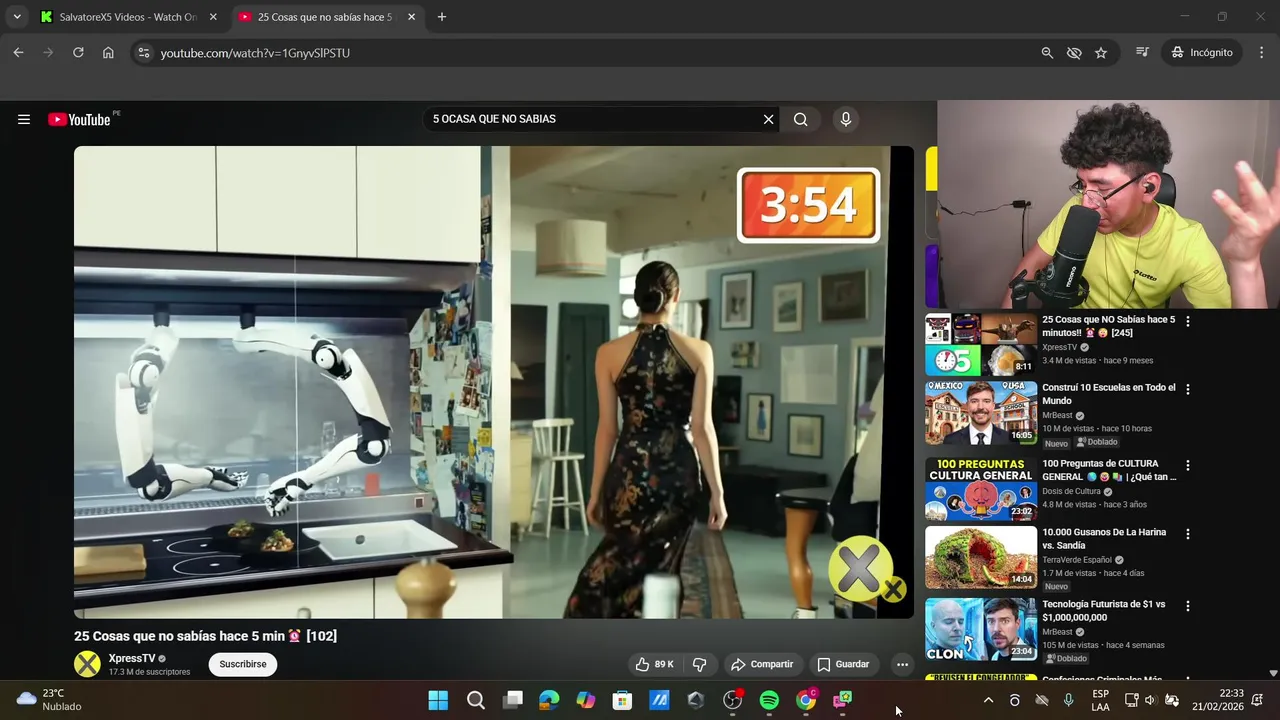This screenshot has width=1280, height=720.
Task: Open '10.000 Gusanos De La Harina vs. Sandía' title
Action: 1104,539
